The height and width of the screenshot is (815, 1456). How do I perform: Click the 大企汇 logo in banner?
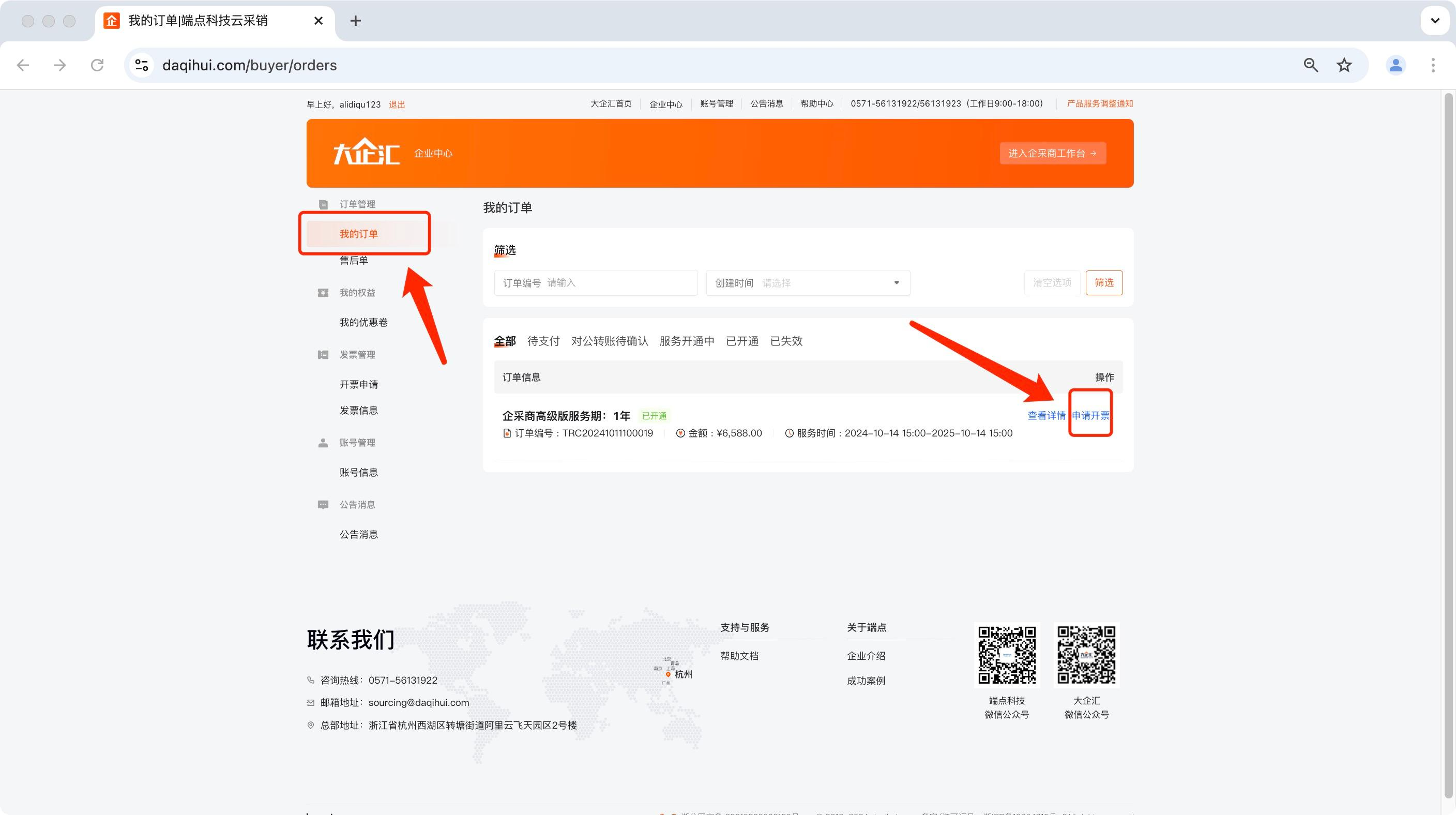click(366, 152)
